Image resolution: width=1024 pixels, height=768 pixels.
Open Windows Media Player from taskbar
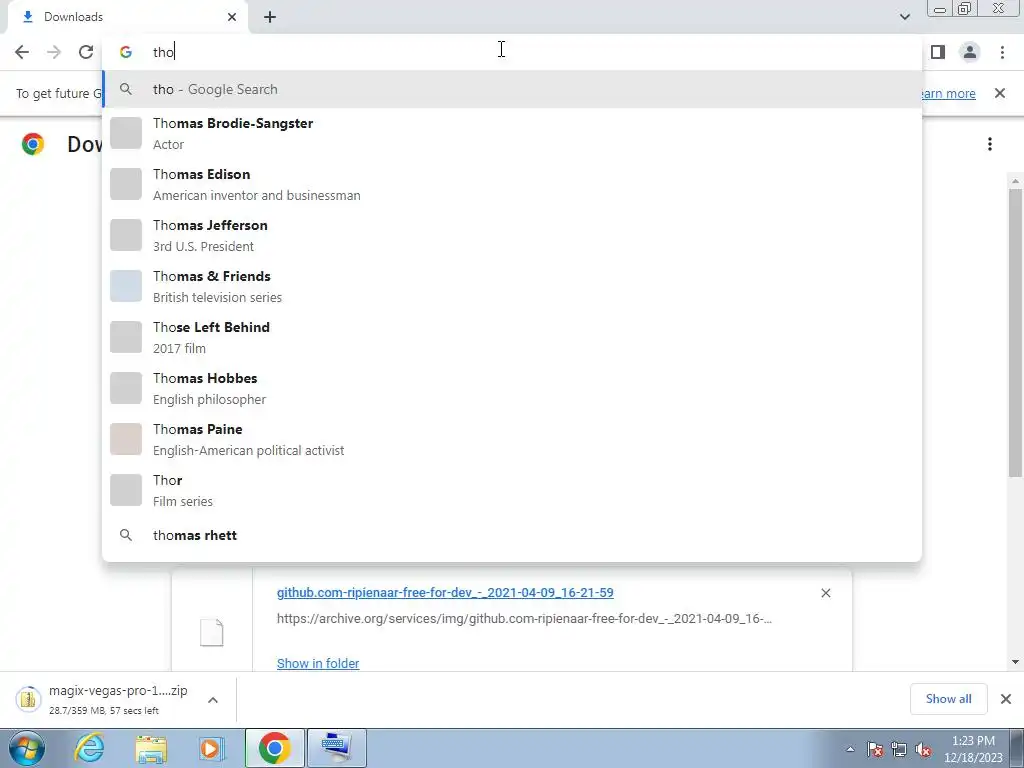click(x=211, y=748)
